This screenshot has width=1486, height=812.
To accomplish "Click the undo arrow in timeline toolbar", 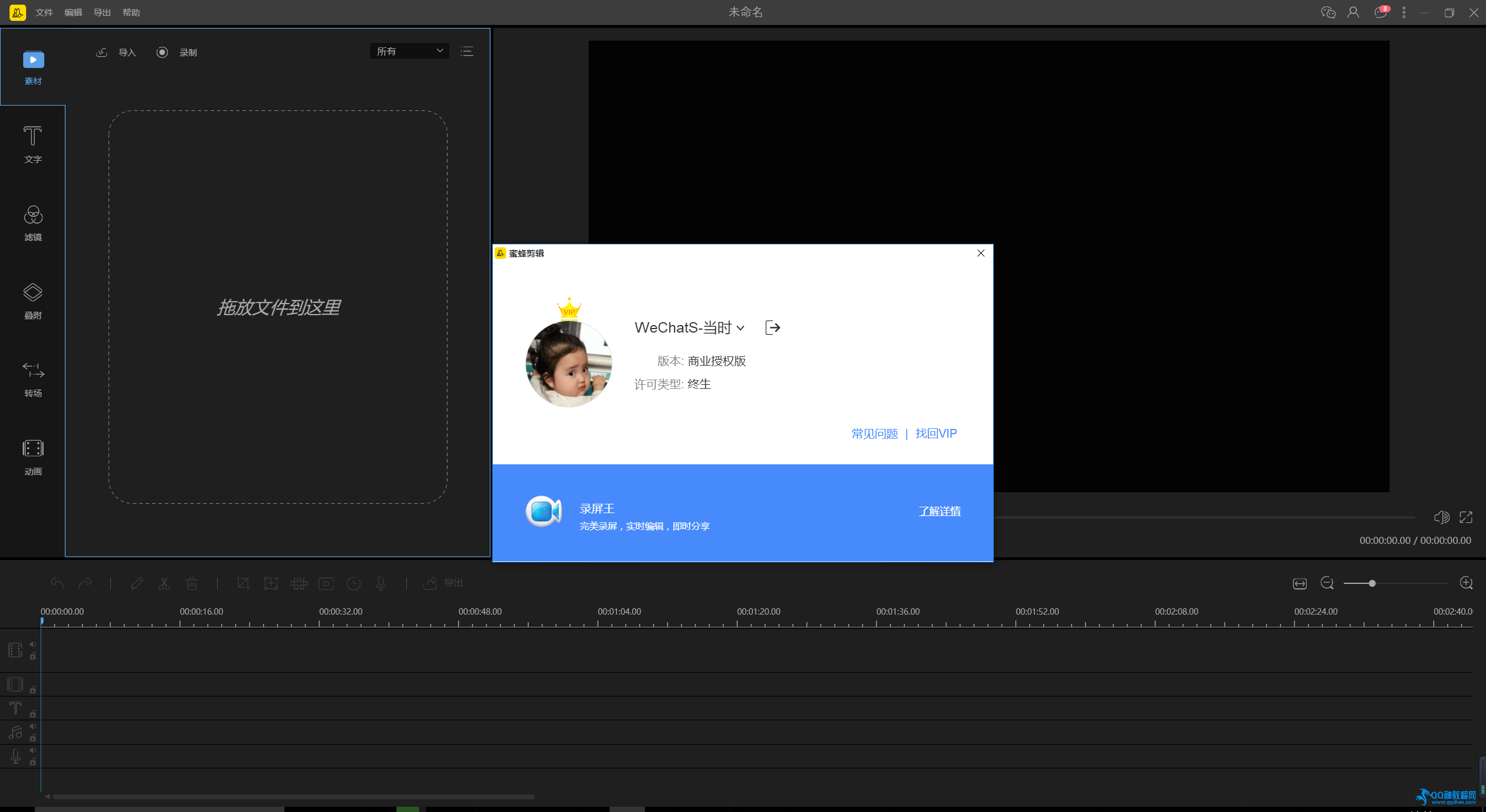I will pyautogui.click(x=57, y=583).
